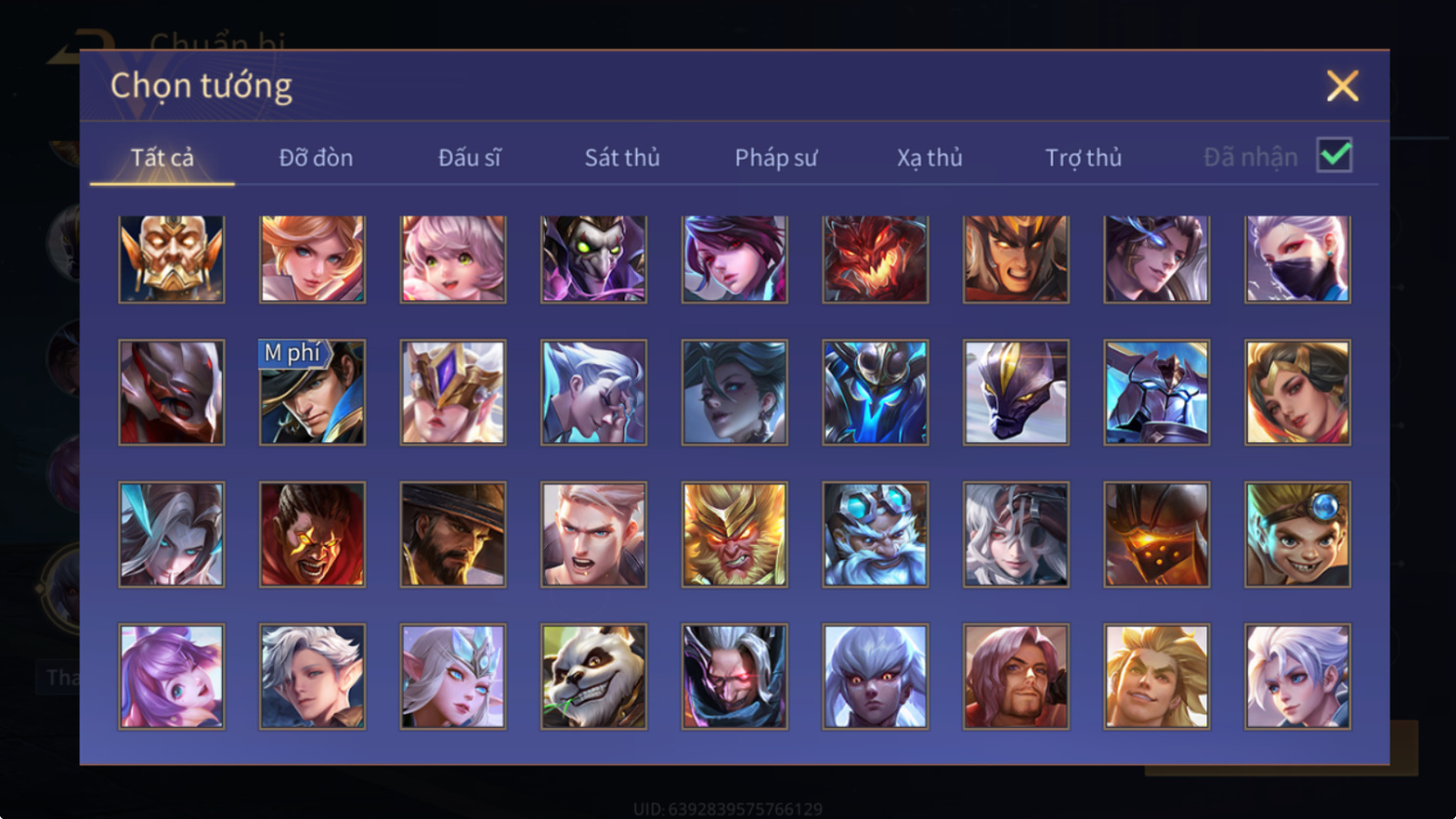Pick the hero tagged M phí
This screenshot has width=1456, height=819.
[x=312, y=392]
